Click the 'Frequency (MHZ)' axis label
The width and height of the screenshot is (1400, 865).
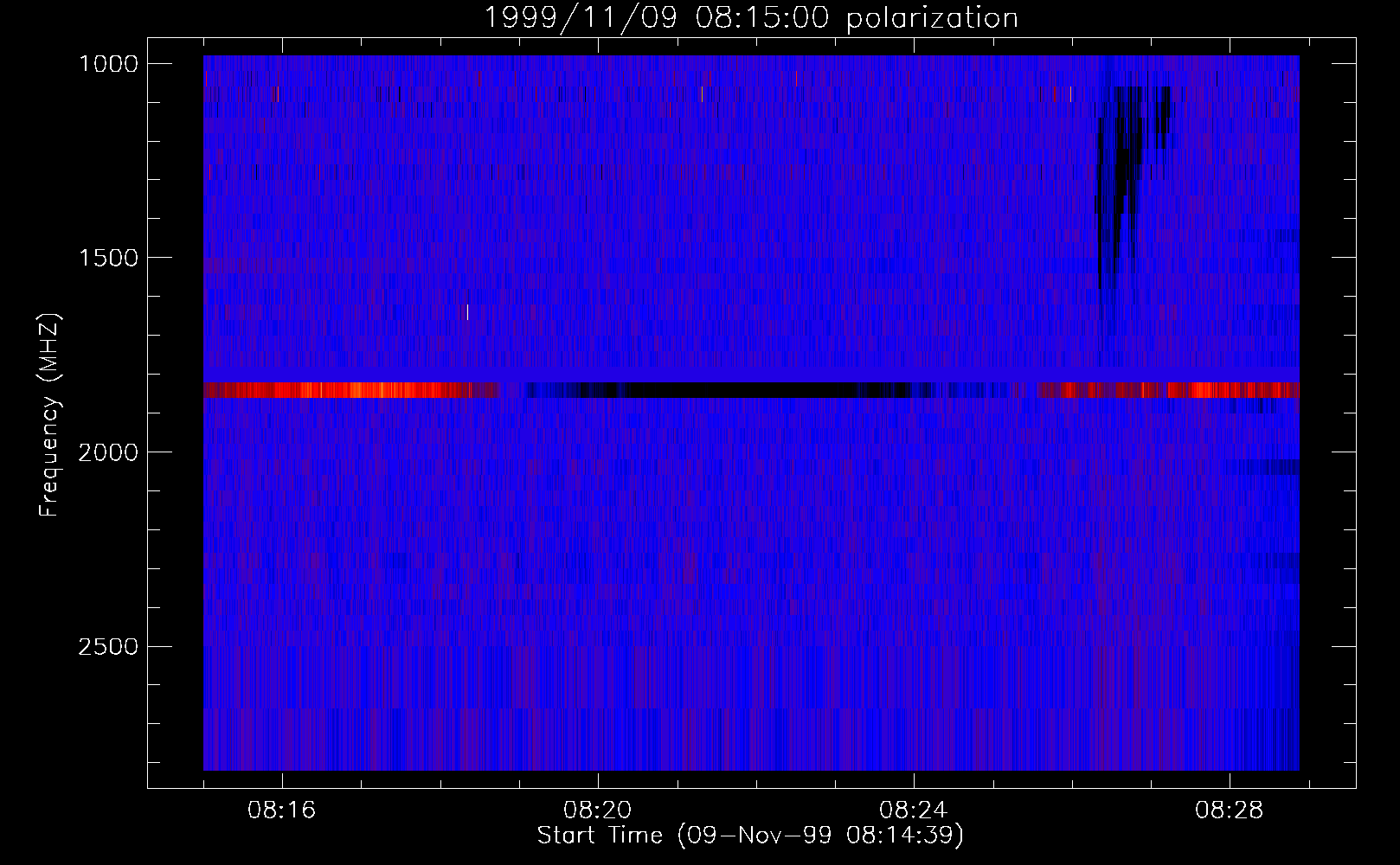[50, 414]
